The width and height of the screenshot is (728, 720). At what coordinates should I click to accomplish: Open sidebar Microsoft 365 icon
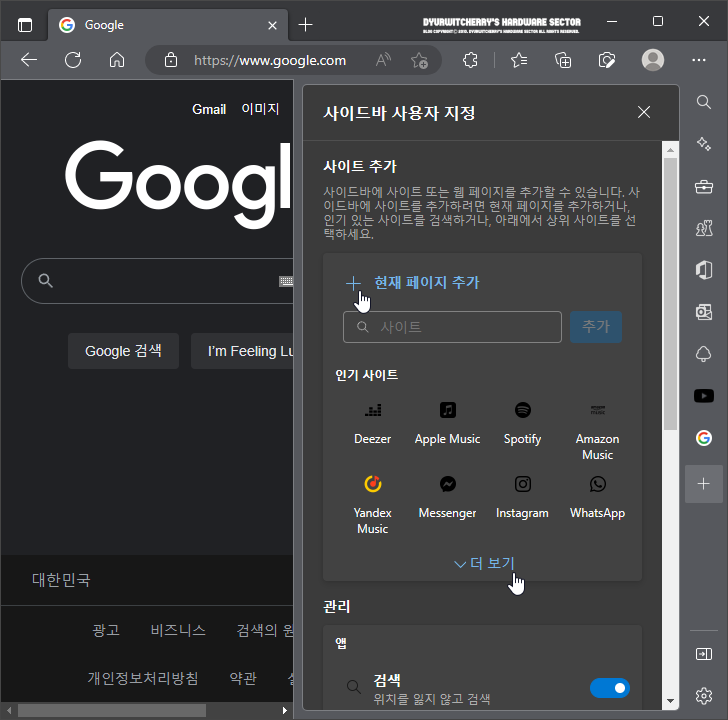[704, 270]
